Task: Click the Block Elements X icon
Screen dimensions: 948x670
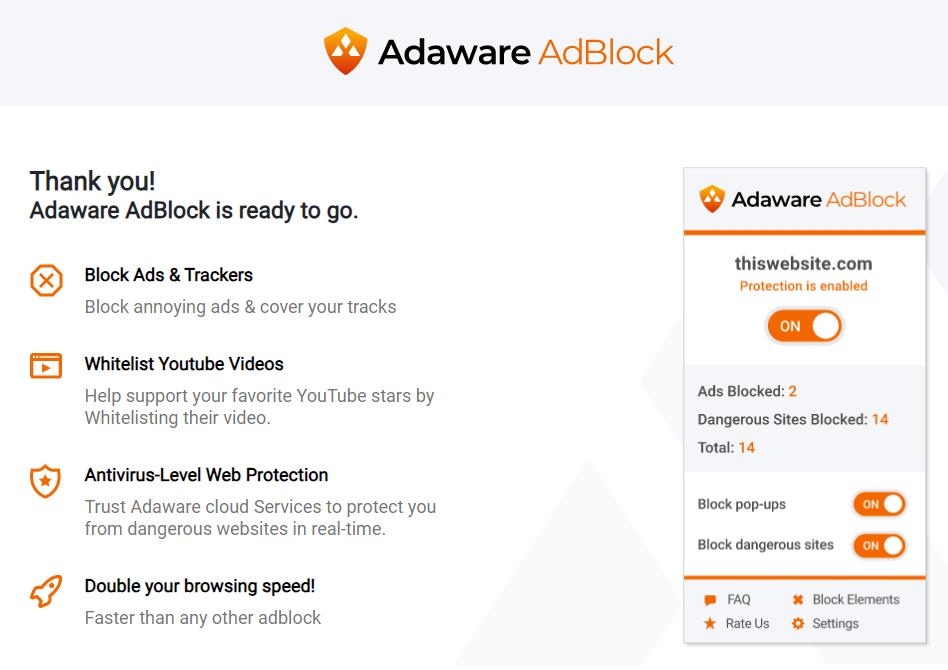Action: [798, 600]
